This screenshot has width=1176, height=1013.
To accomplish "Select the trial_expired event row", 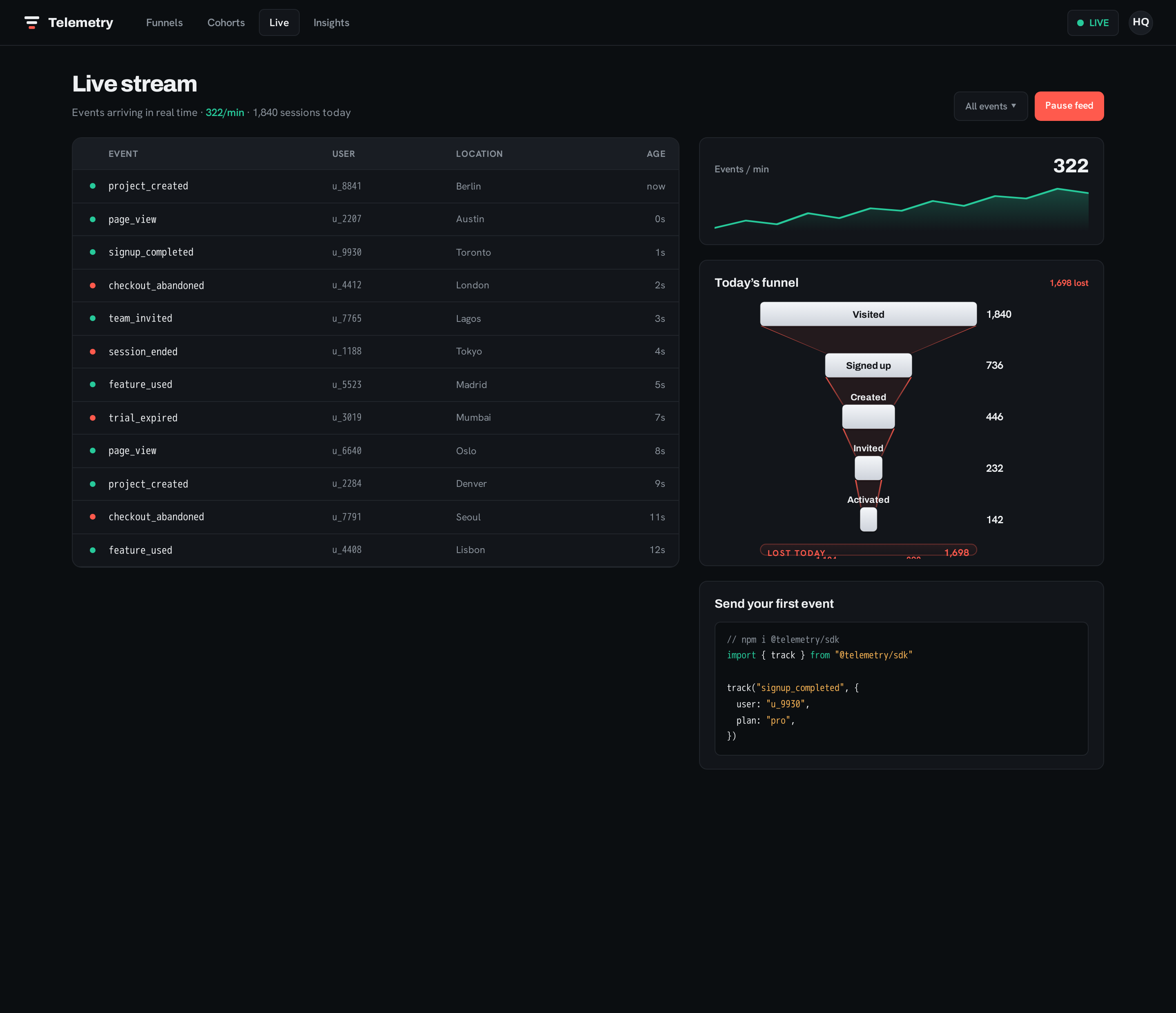I will point(376,417).
